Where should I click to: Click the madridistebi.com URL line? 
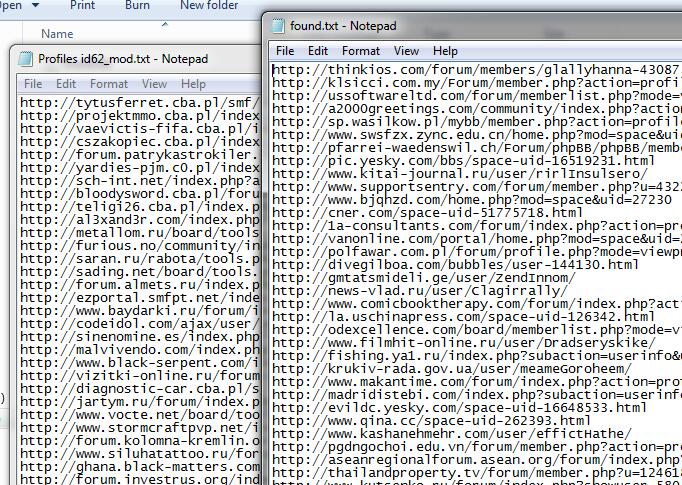(477, 395)
